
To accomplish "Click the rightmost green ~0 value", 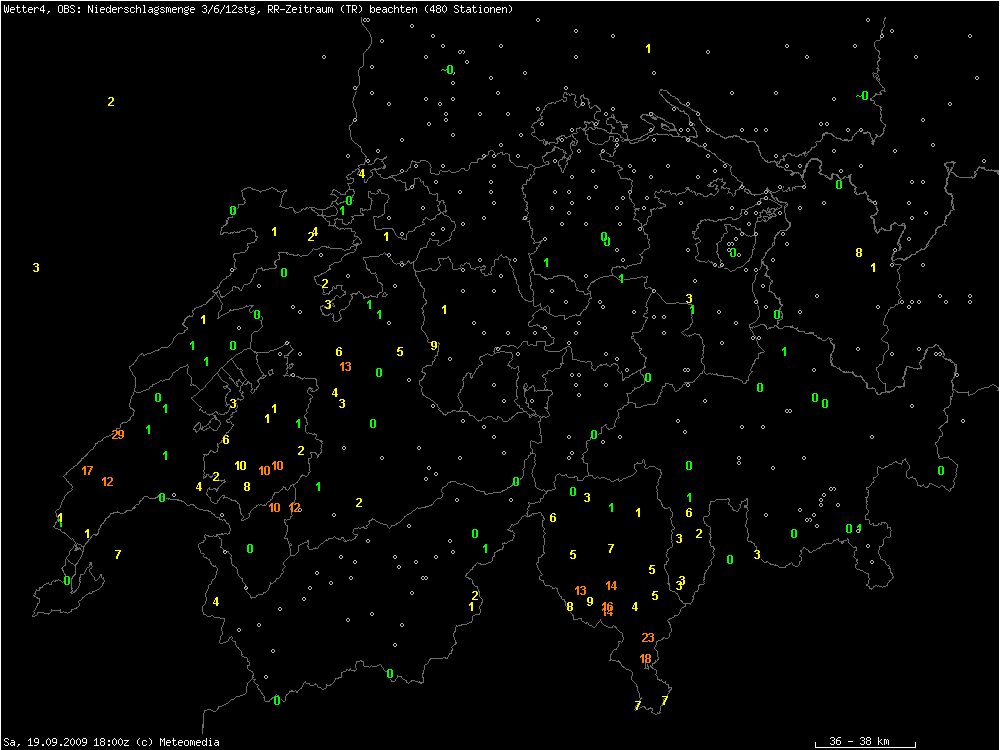I will tap(862, 96).
